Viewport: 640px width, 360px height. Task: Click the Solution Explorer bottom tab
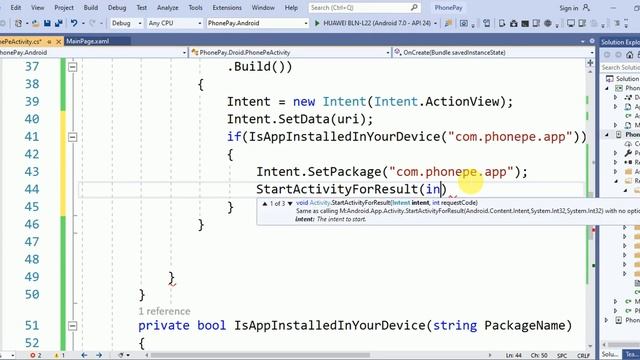tap(610, 354)
